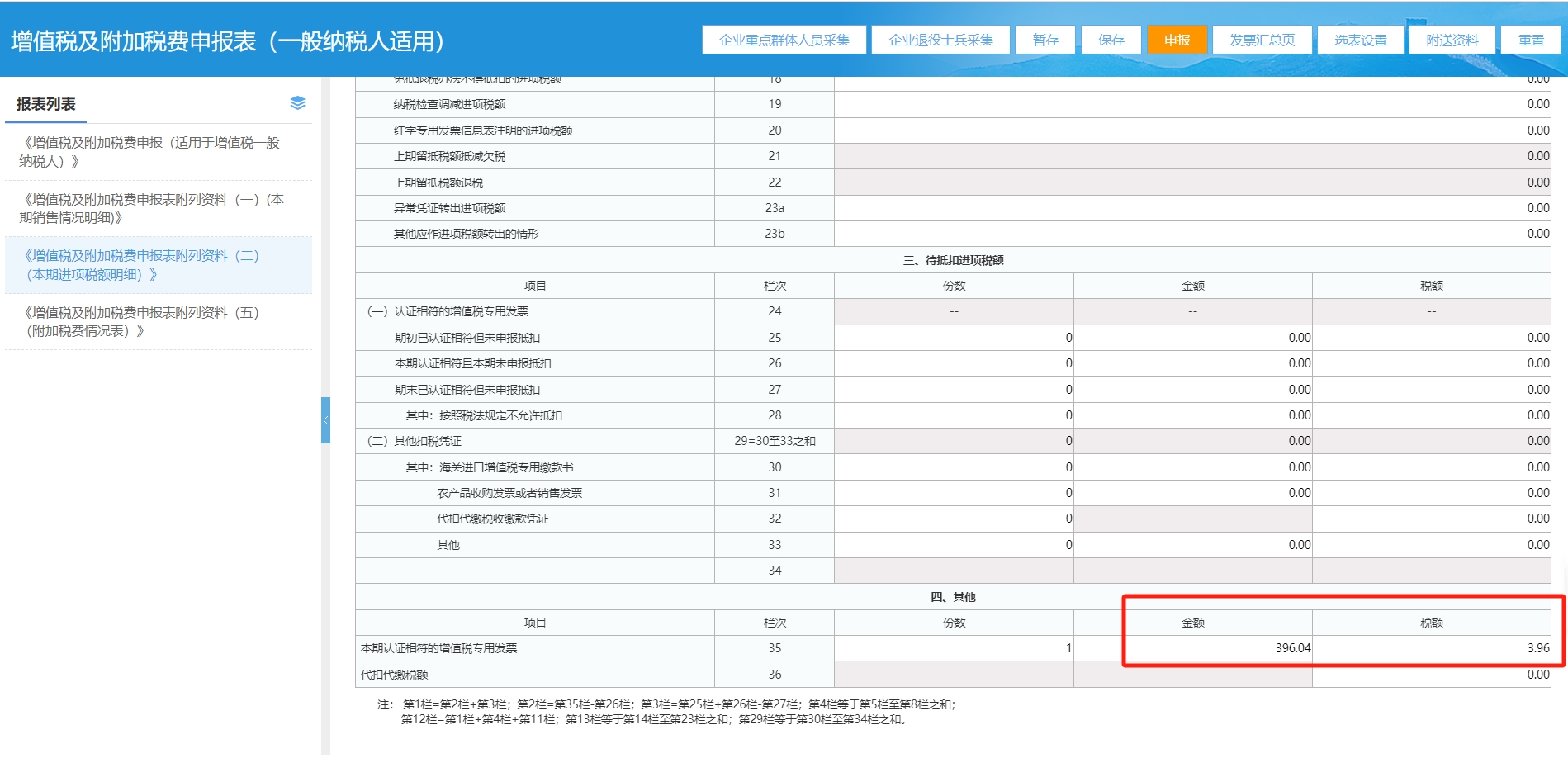This screenshot has width=1568, height=758.
Task: Select 附列资料（二）本期进项税额明细 form
Action: coord(142,265)
